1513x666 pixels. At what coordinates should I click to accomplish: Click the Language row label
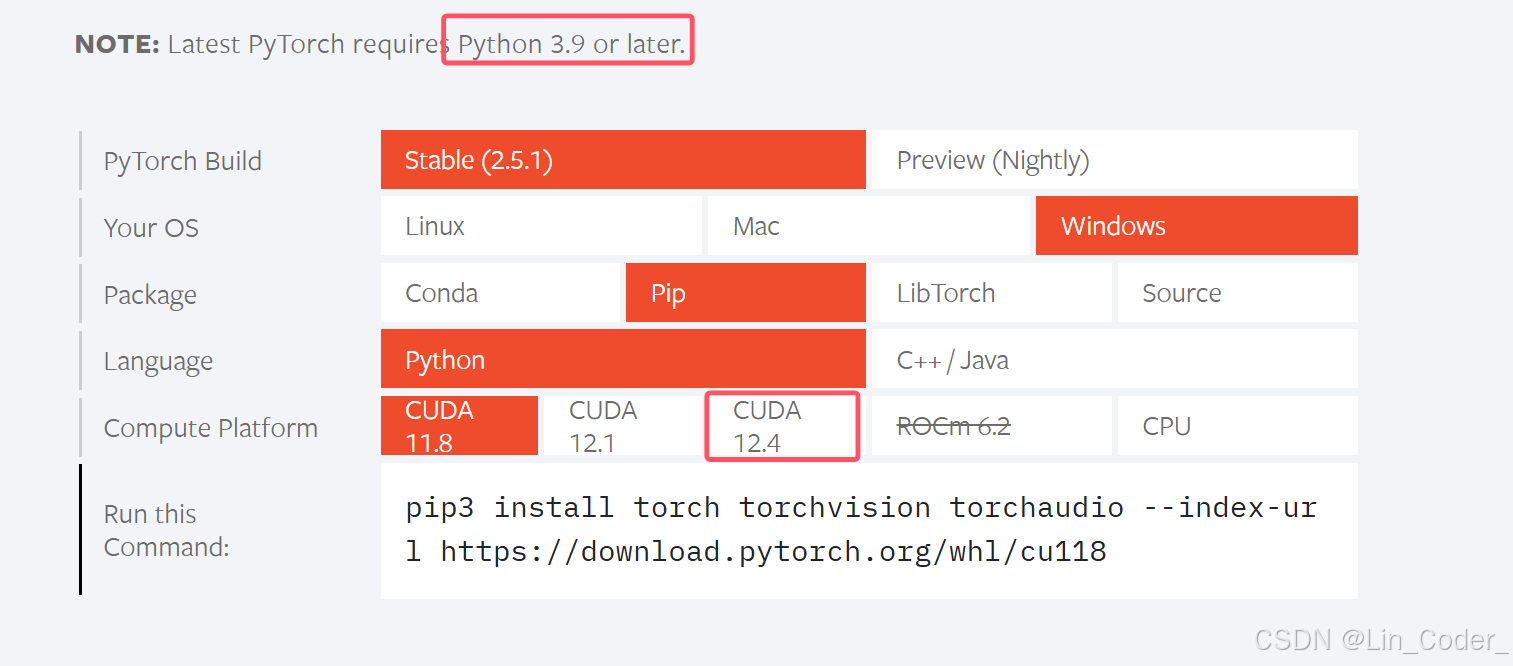pos(158,361)
